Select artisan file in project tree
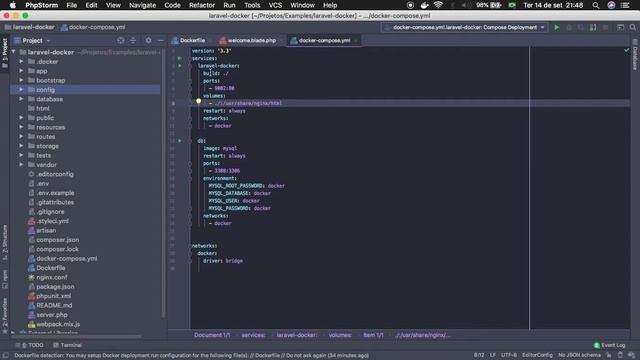Viewport: 640px width, 360px height. pyautogui.click(x=46, y=230)
